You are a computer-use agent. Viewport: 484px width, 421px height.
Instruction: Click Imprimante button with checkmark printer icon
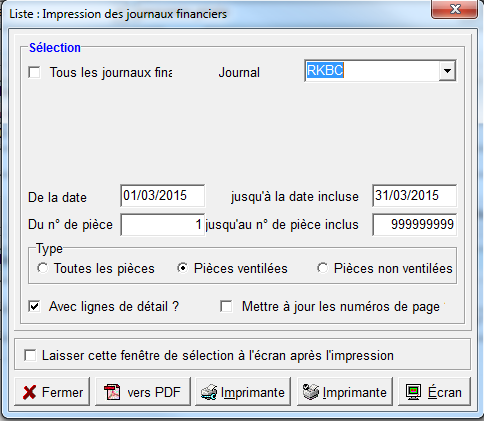pos(345,392)
